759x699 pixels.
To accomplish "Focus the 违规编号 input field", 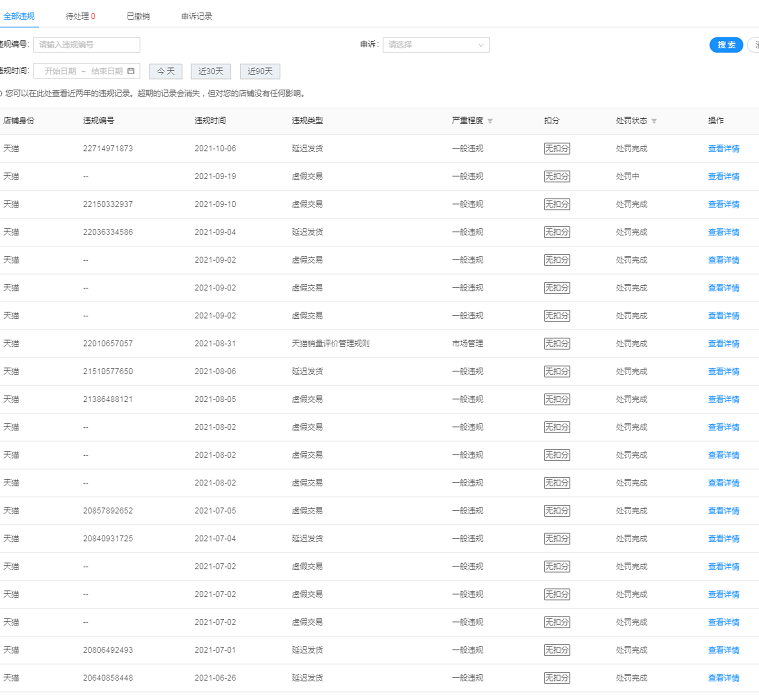I will [x=87, y=45].
